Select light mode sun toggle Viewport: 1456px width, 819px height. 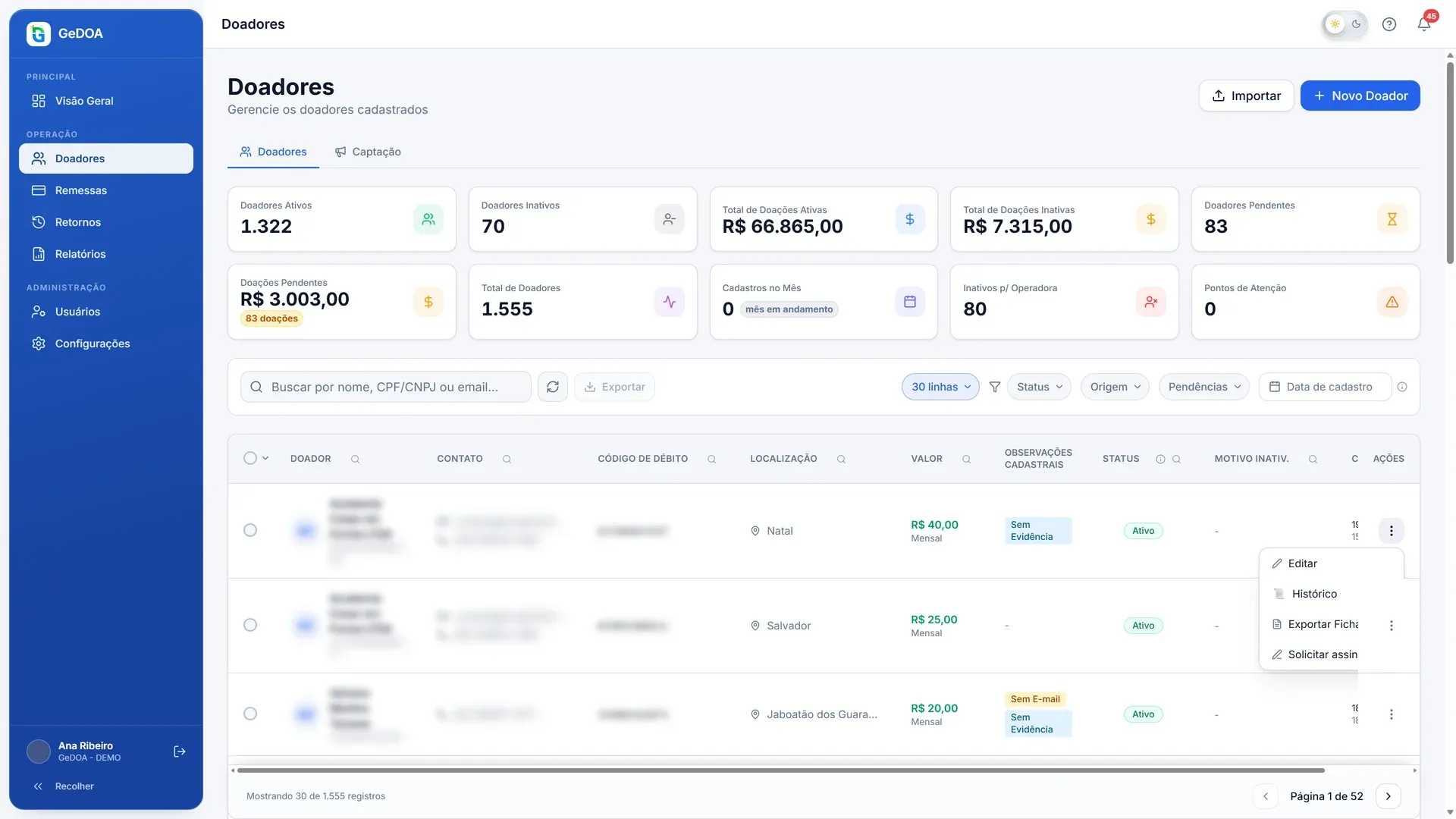click(x=1335, y=24)
